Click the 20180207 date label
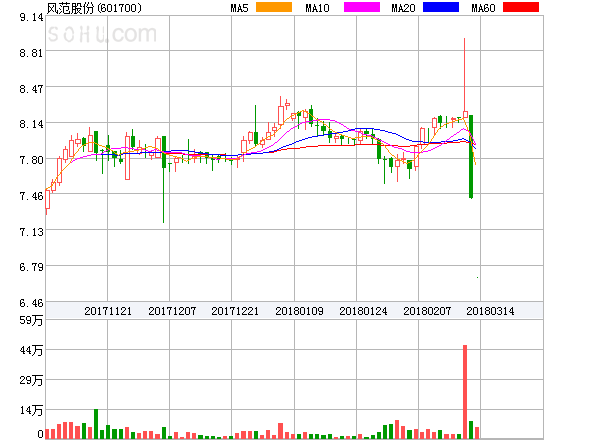This screenshot has width=600, height=440. (x=427, y=311)
